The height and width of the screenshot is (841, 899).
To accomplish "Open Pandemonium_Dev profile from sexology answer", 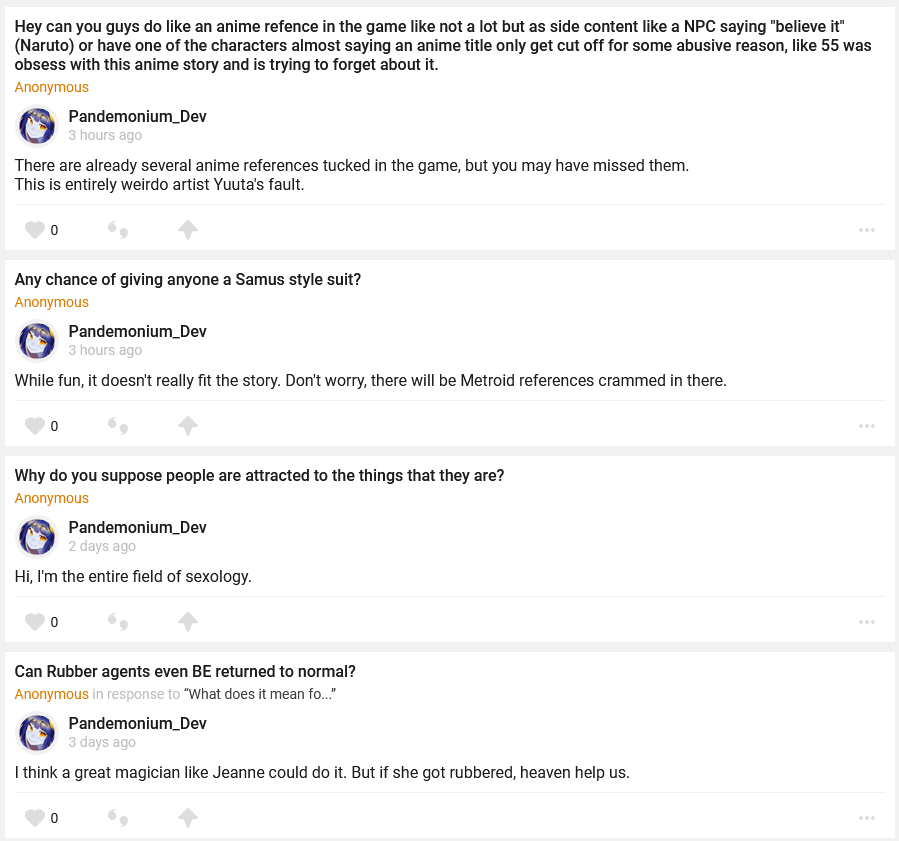I will click(x=137, y=527).
